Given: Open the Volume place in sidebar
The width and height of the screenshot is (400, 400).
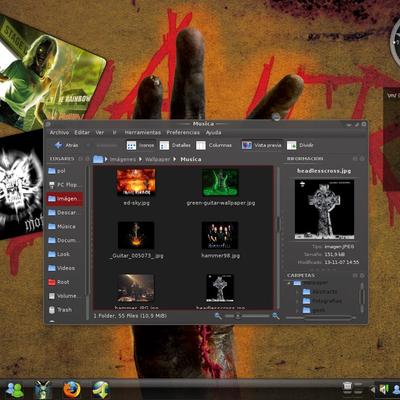Looking at the screenshot, I should tap(65, 296).
